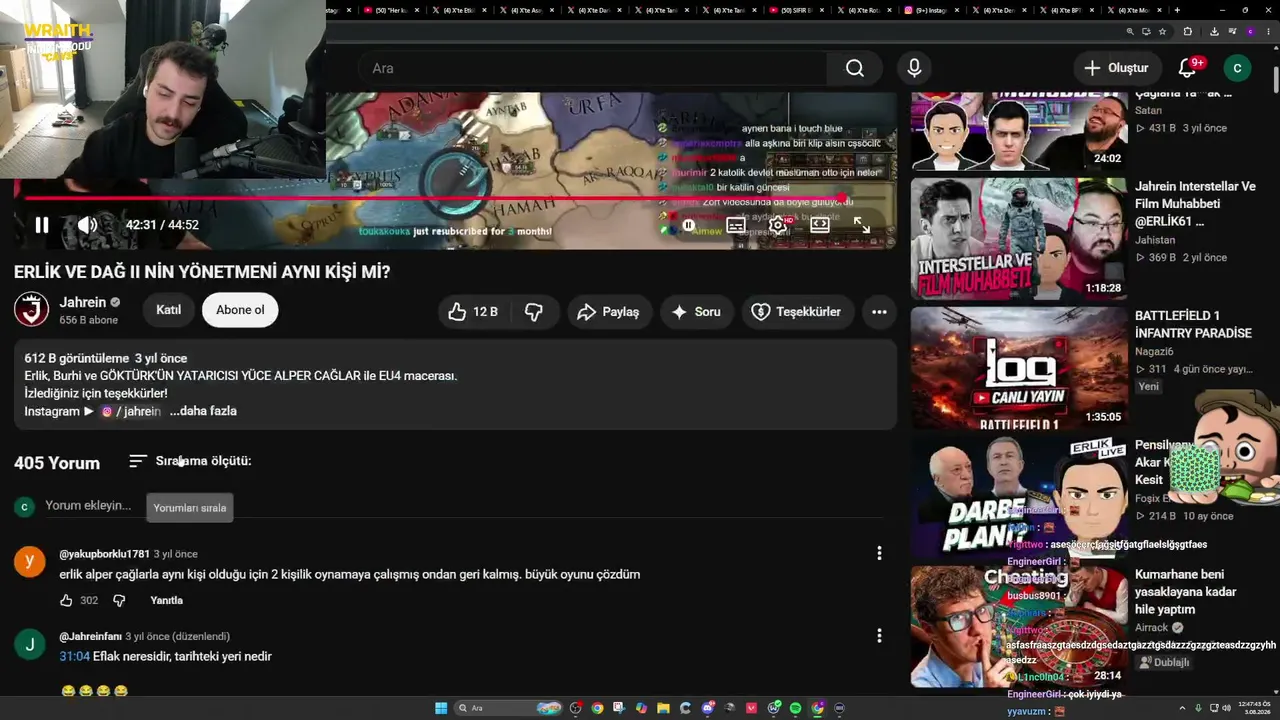Viewport: 1280px width, 720px height.
Task: Open the video player settings gear
Action: (x=778, y=225)
